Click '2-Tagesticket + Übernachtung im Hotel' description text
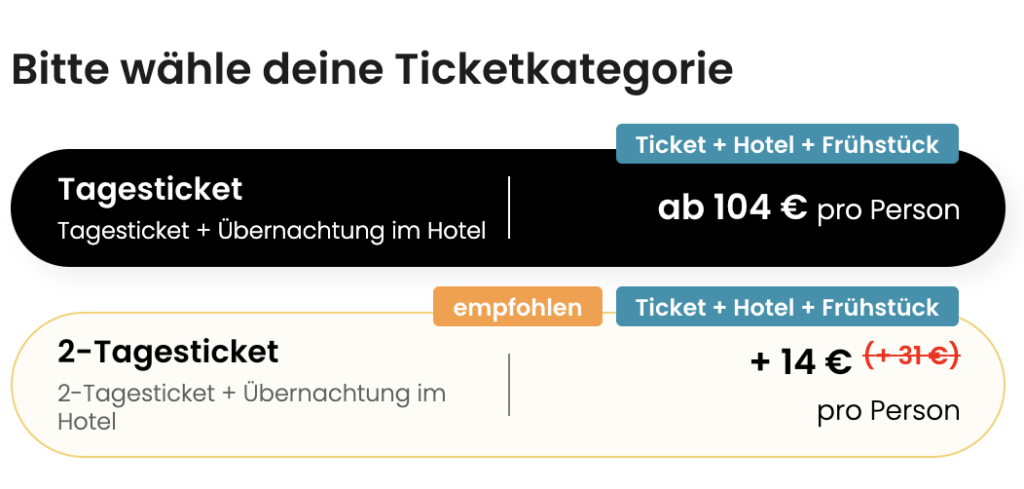1024x489 pixels. (251, 407)
